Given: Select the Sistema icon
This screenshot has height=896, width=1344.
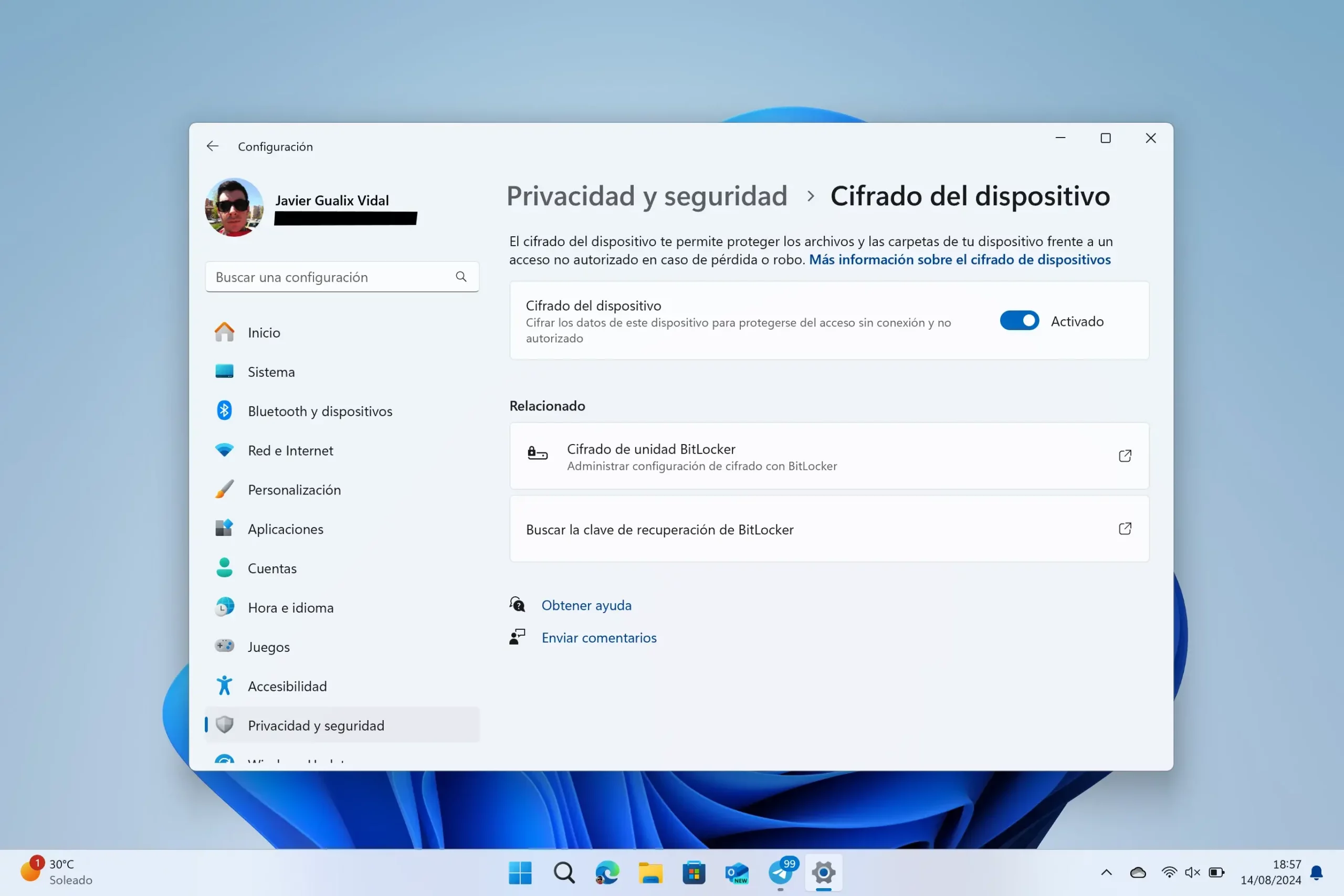Looking at the screenshot, I should [225, 372].
